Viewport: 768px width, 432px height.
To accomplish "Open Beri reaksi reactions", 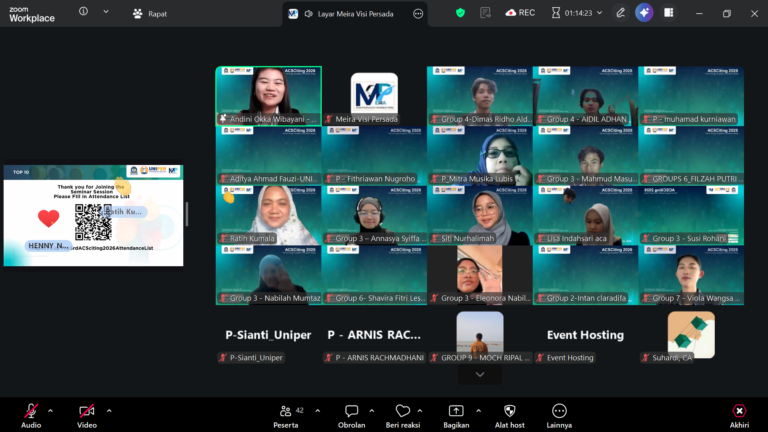I will click(403, 416).
